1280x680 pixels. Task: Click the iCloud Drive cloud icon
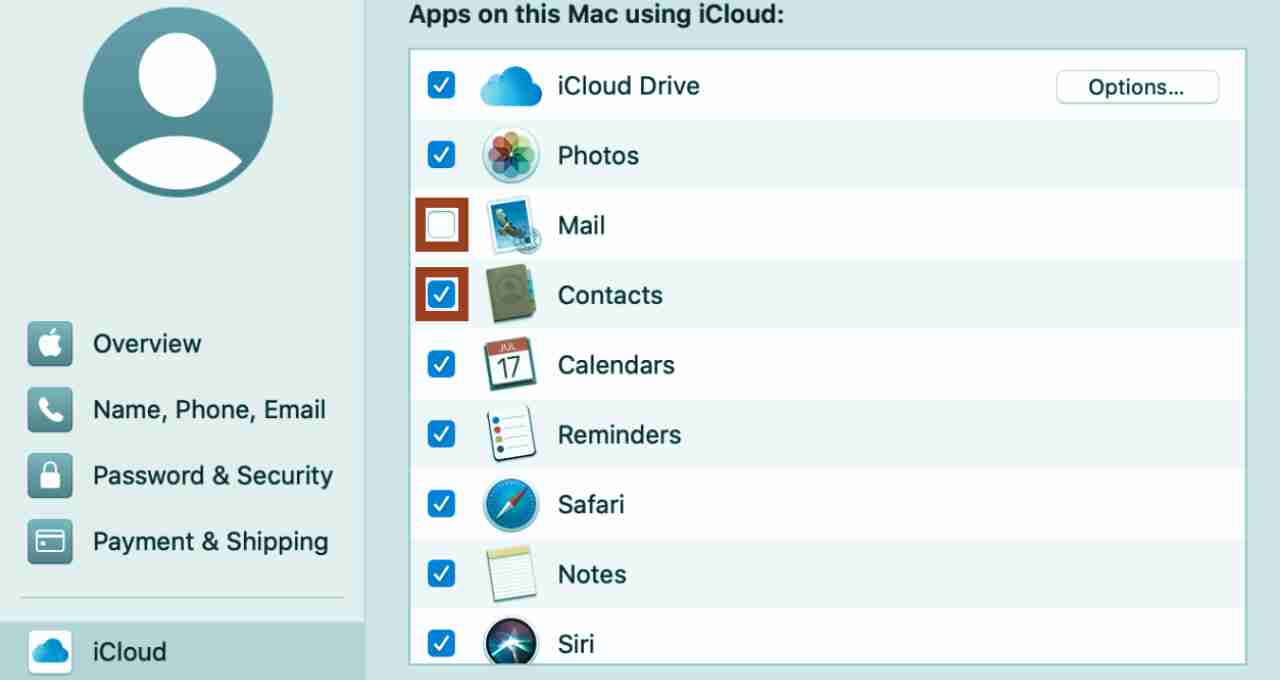click(x=511, y=87)
